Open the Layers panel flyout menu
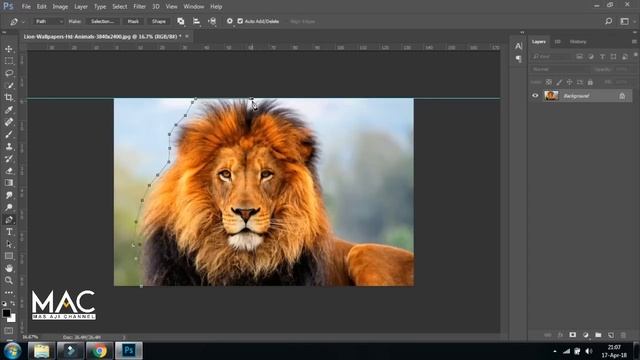The width and height of the screenshot is (640, 360). [x=634, y=42]
